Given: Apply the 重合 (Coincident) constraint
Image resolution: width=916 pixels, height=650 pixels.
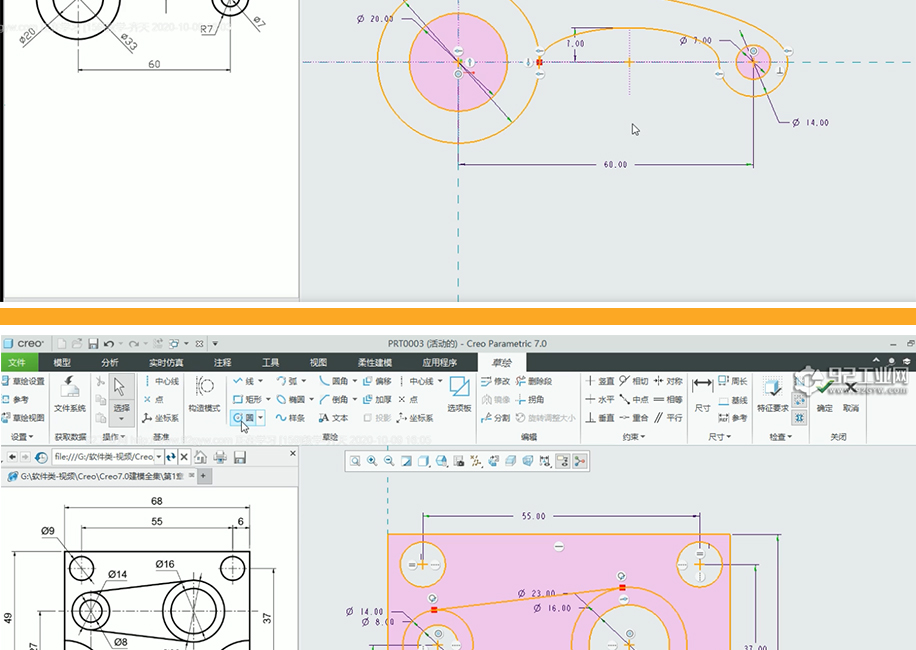Looking at the screenshot, I should [x=634, y=418].
